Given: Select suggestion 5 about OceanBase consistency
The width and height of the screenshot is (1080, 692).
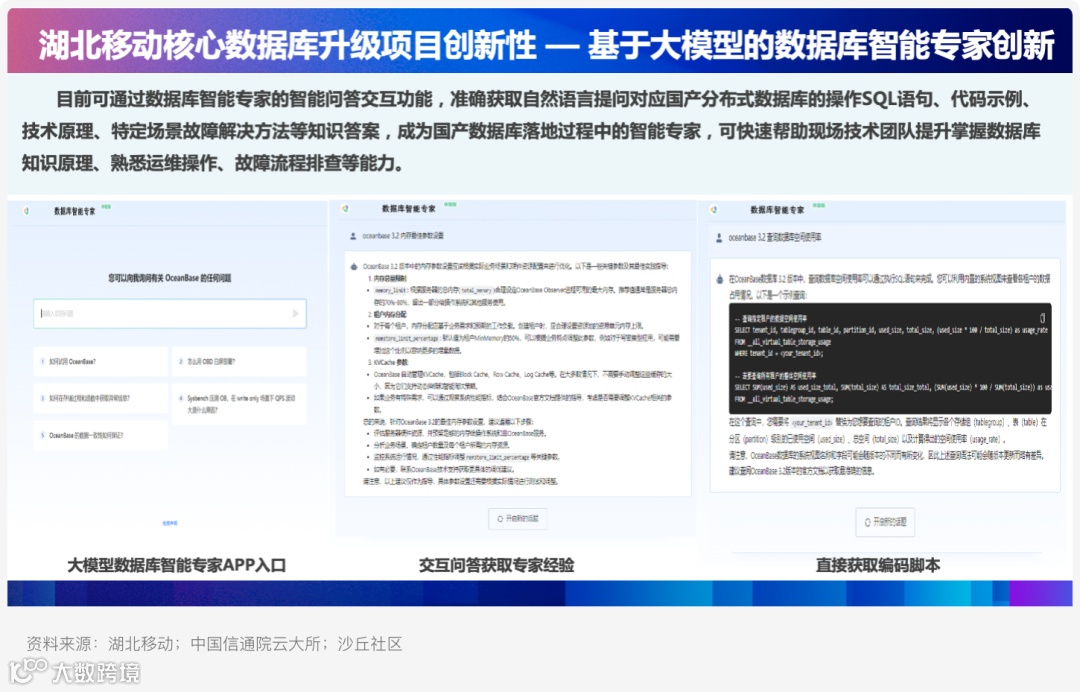Looking at the screenshot, I should click(101, 435).
